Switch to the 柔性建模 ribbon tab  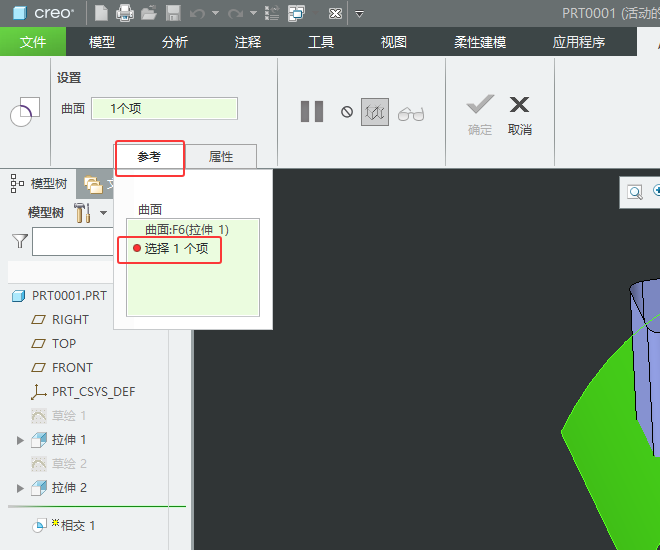[480, 42]
